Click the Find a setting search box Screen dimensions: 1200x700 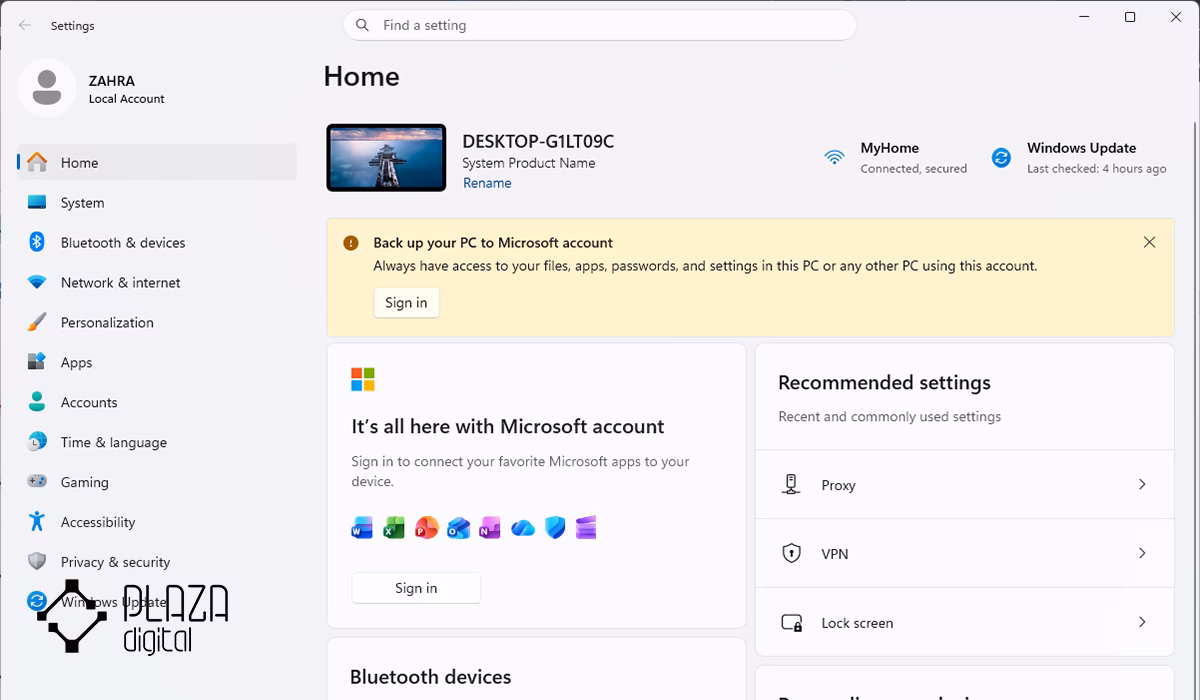(600, 25)
